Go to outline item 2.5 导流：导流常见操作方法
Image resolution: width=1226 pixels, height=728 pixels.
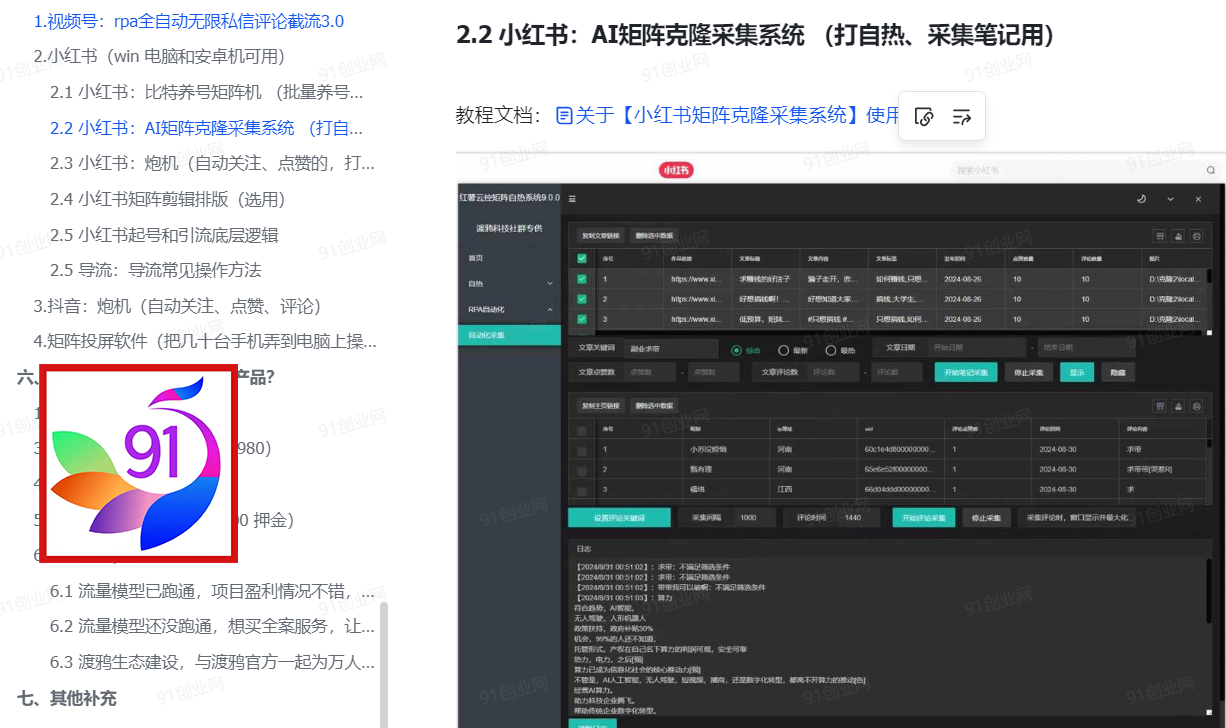click(x=156, y=270)
